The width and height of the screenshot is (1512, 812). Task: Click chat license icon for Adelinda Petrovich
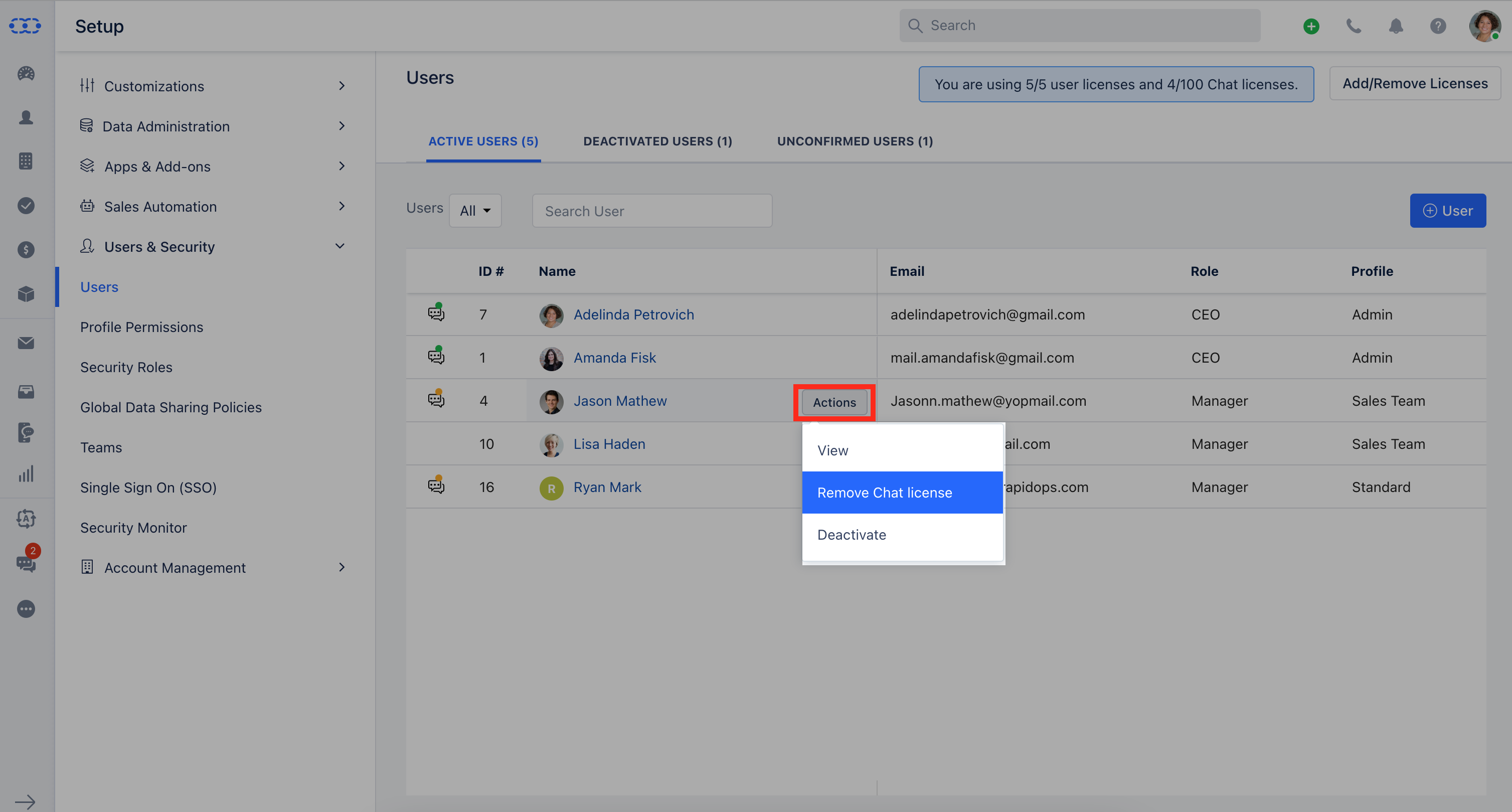tap(436, 312)
